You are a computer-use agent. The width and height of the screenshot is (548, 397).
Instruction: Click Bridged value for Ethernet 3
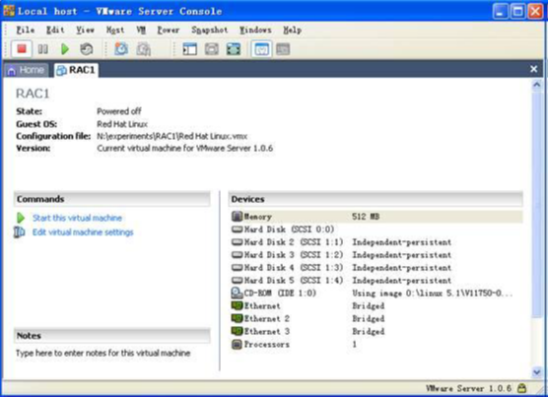tap(368, 331)
